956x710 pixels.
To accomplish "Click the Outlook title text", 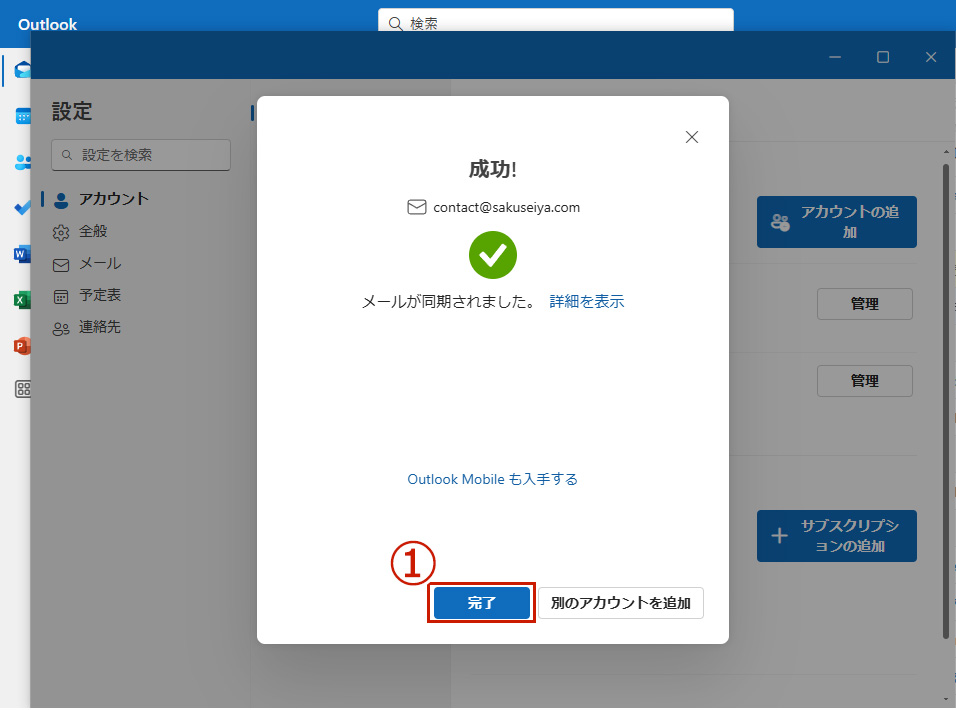I will point(48,24).
